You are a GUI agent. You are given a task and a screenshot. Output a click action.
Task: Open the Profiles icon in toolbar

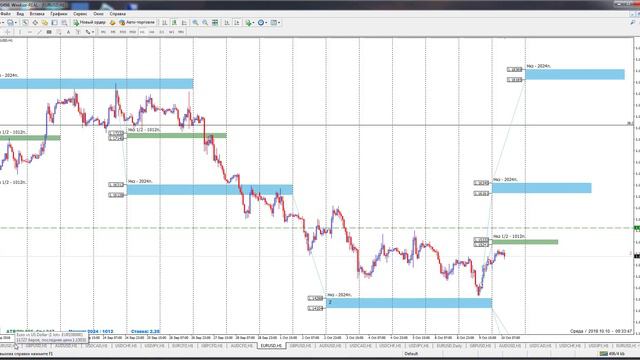11,22
